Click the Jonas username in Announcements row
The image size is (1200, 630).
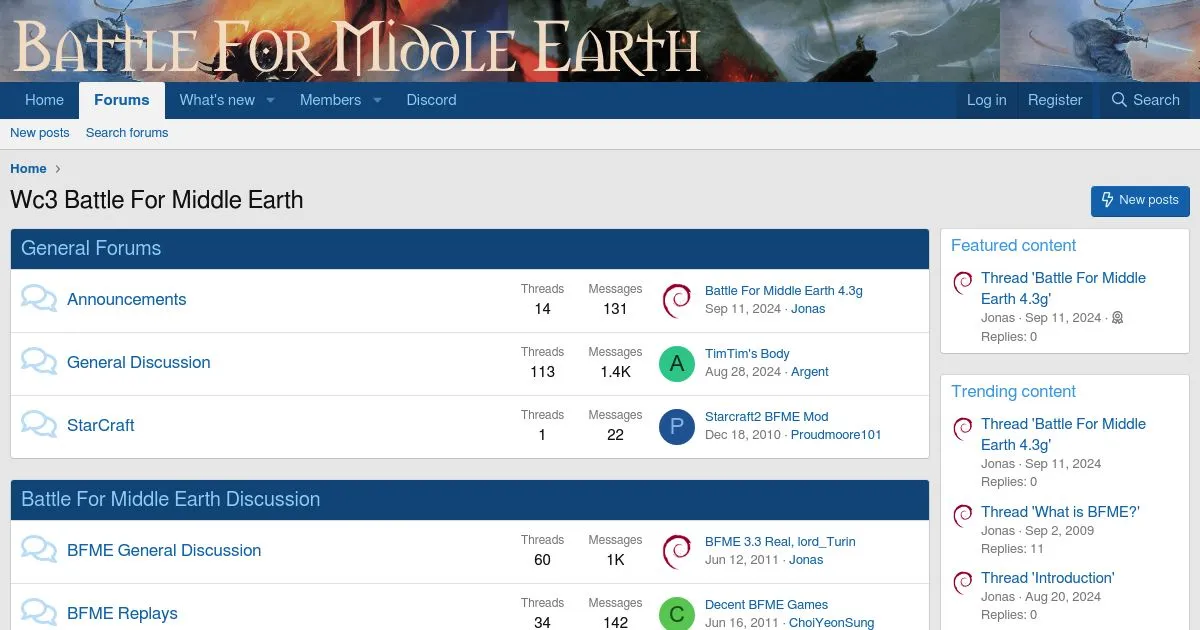[x=808, y=309]
